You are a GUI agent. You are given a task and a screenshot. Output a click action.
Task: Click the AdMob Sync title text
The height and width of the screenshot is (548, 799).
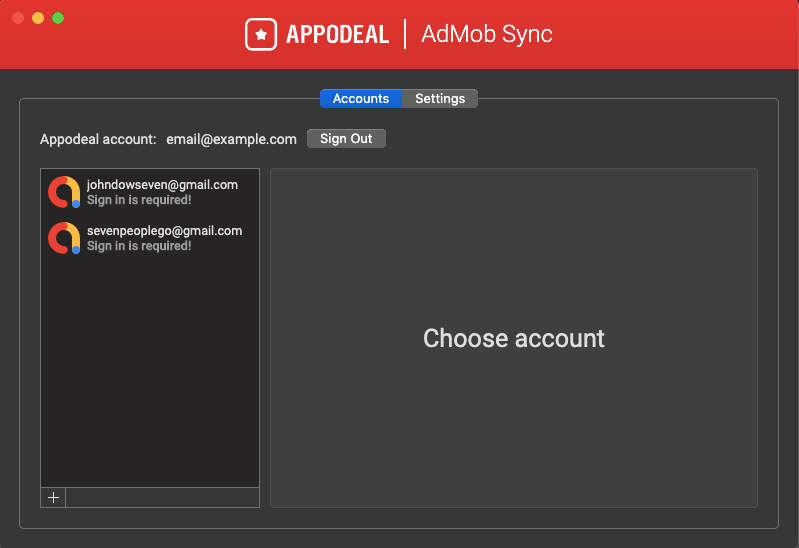click(x=486, y=34)
